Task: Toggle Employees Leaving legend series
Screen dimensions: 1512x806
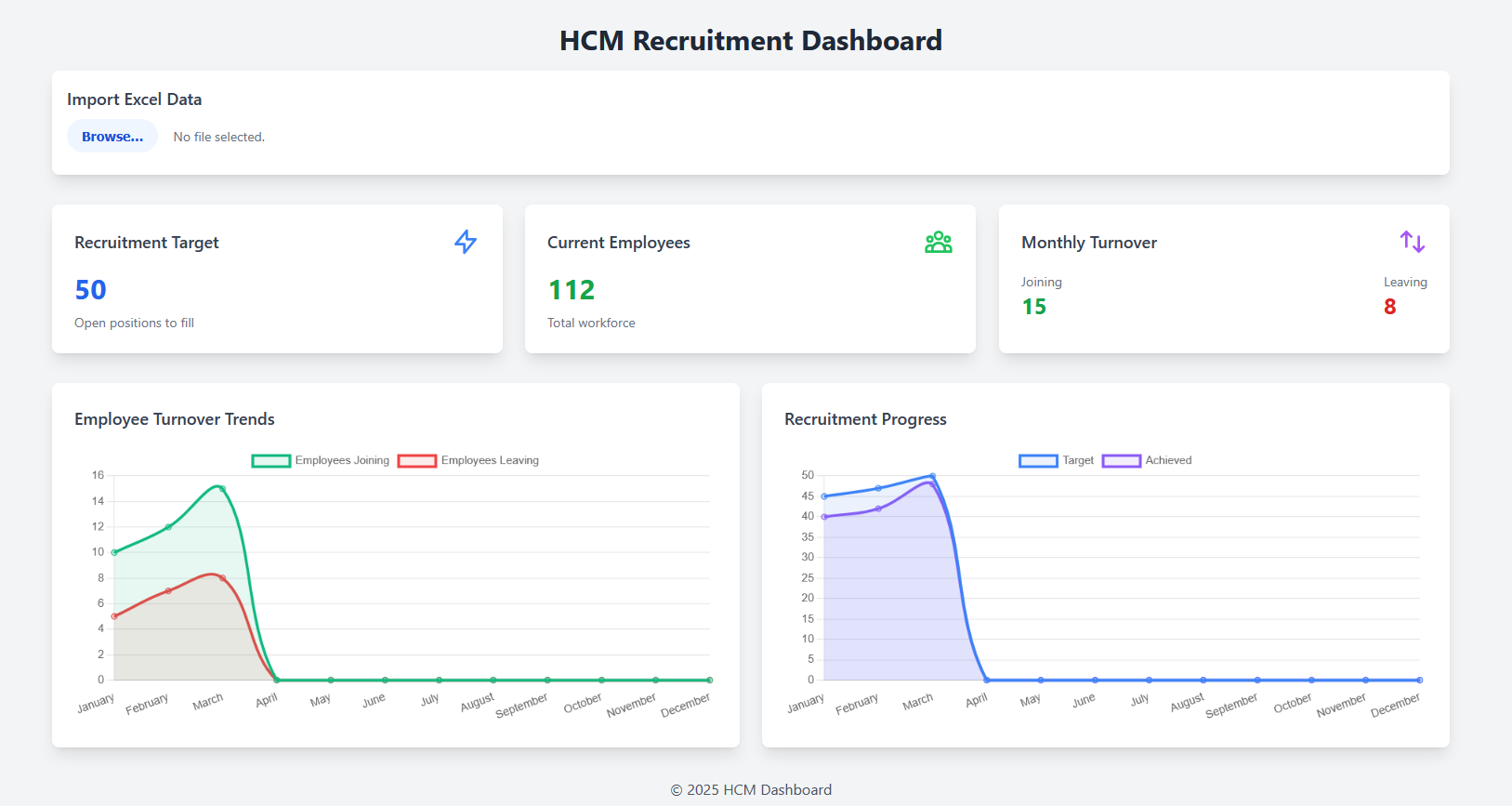Action: coord(490,460)
